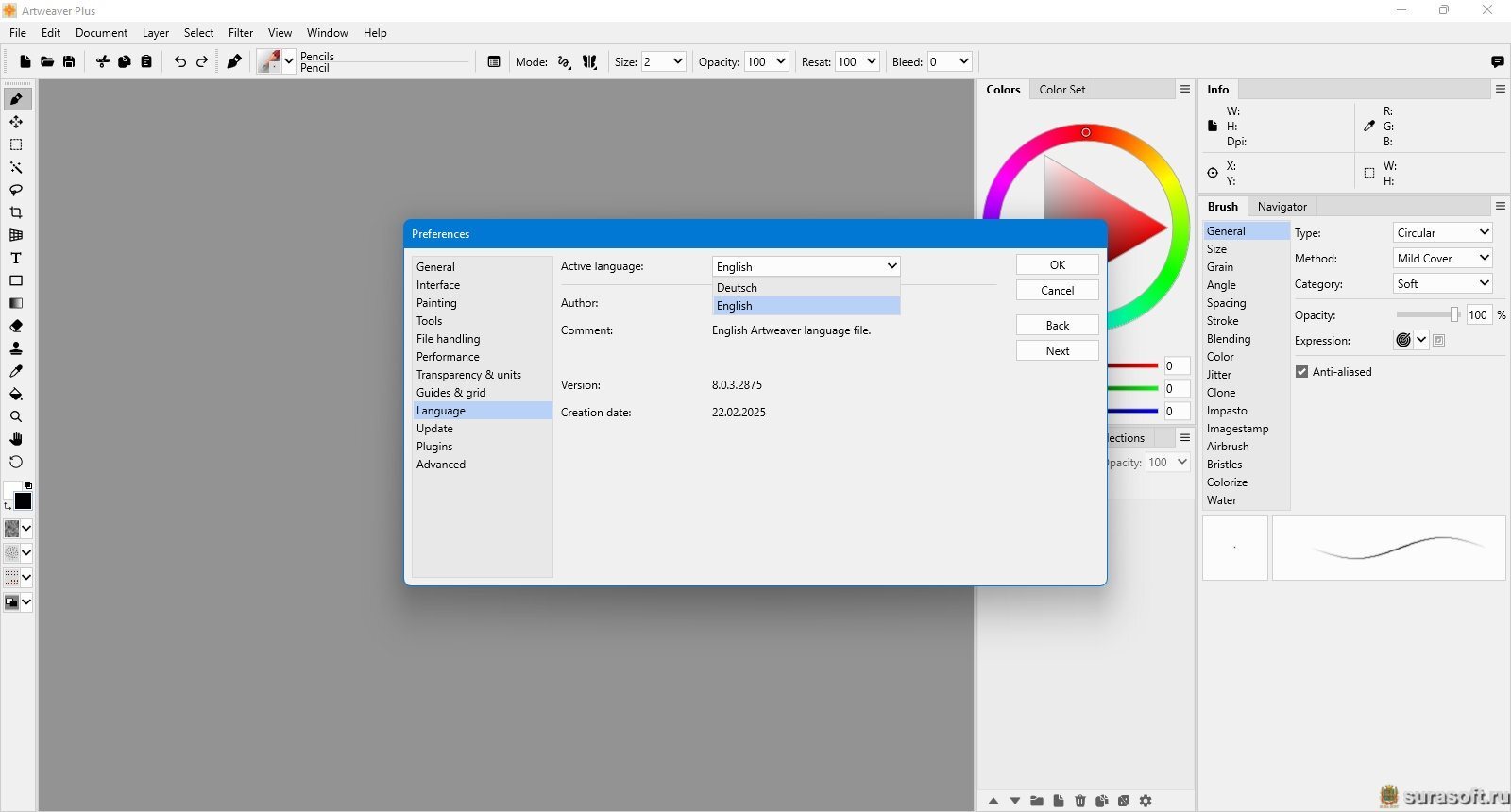Click the delete layer trash icon
Image resolution: width=1511 pixels, height=812 pixels.
[1080, 801]
